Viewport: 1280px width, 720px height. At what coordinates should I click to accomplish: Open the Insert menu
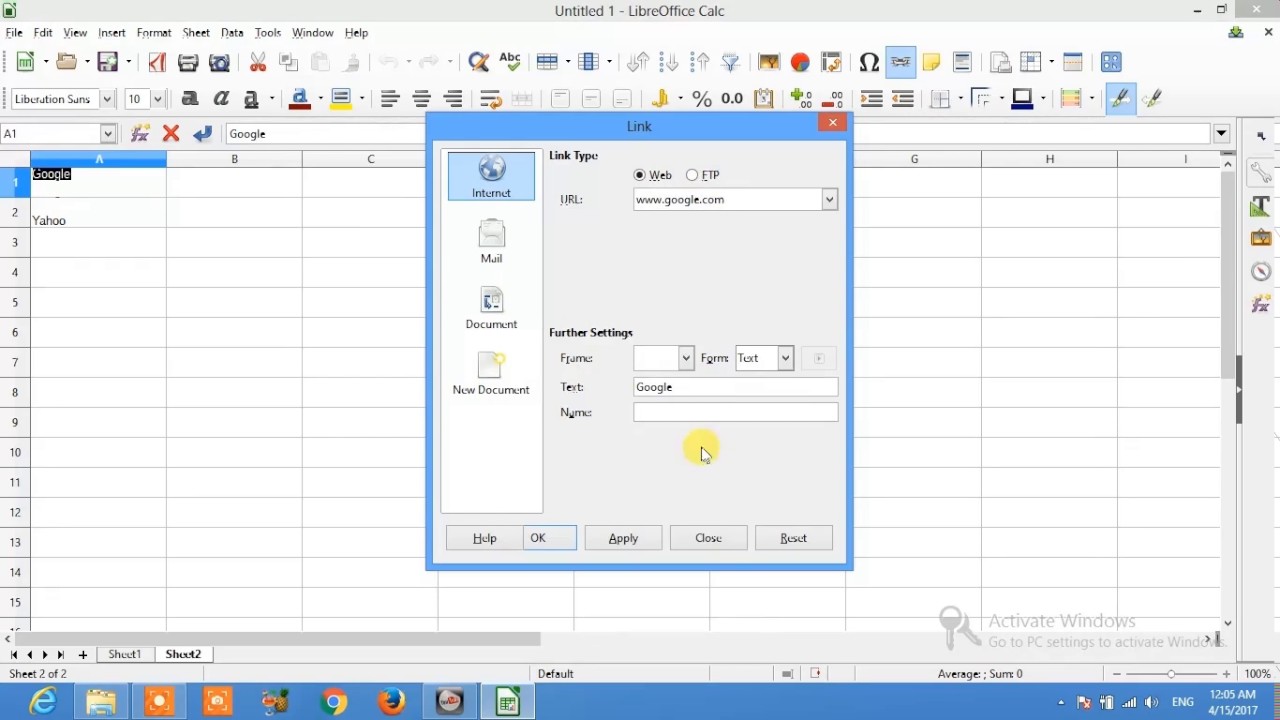111,33
